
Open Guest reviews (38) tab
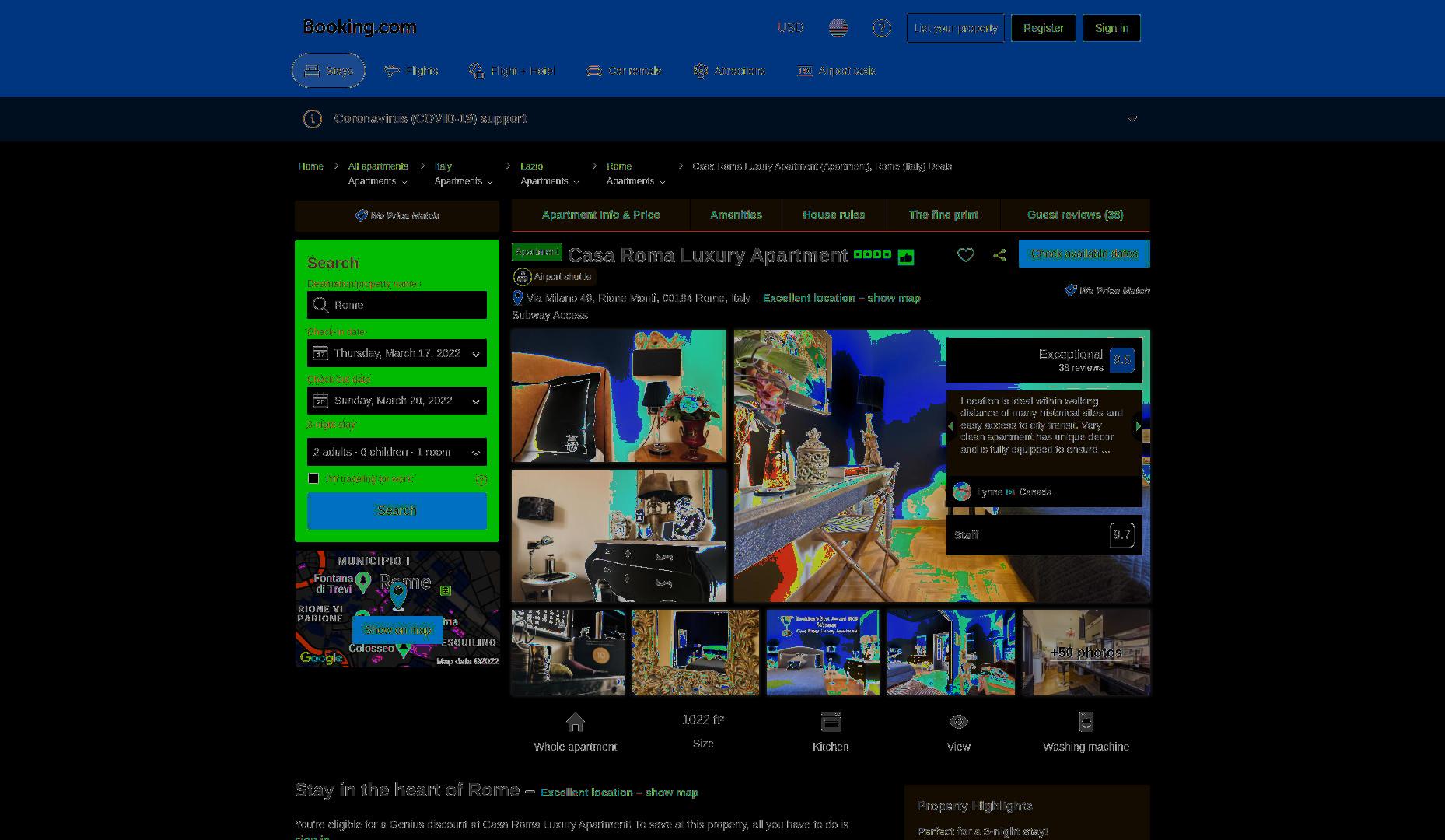click(x=1075, y=215)
